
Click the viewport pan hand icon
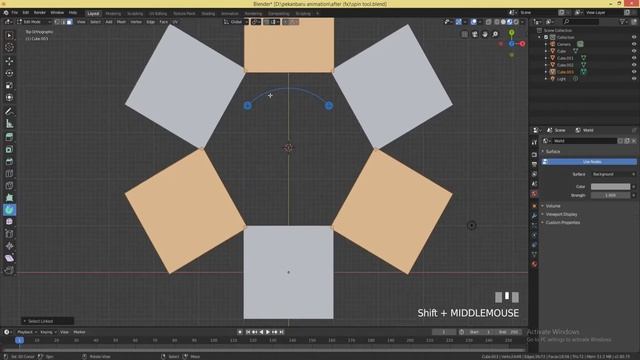click(x=484, y=34)
